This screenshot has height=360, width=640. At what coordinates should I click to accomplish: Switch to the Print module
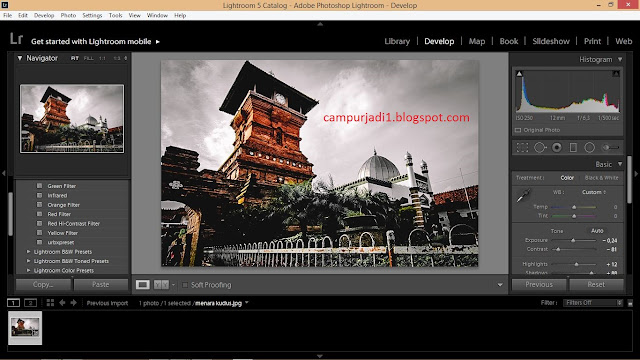(592, 41)
